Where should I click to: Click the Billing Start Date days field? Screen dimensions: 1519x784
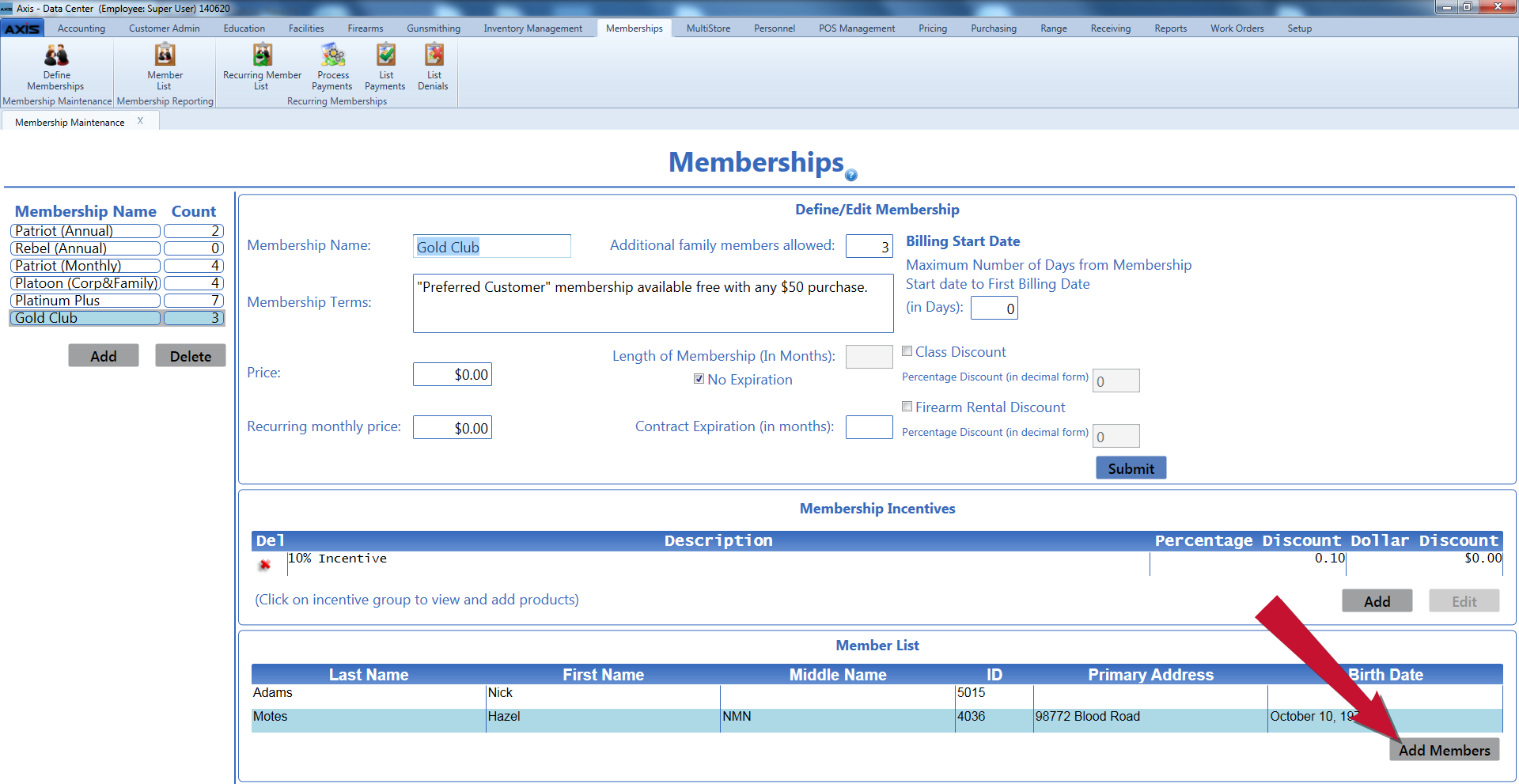pos(994,308)
